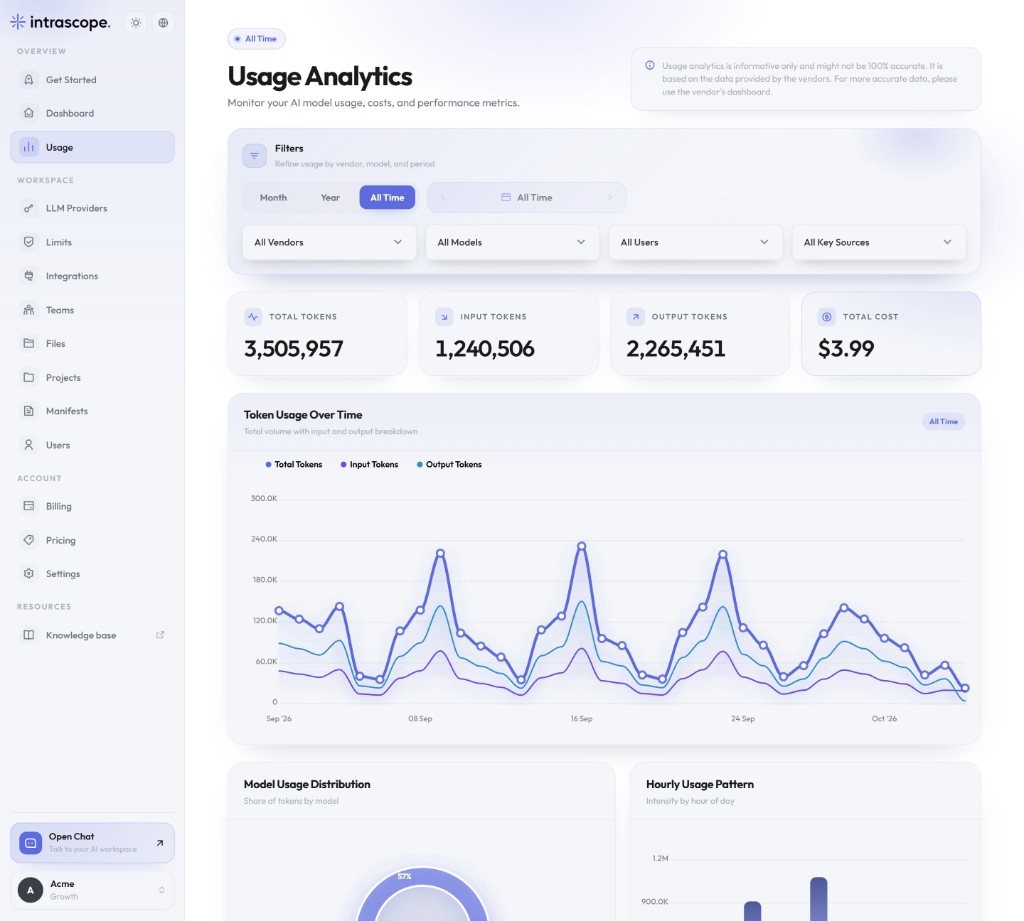The width and height of the screenshot is (1024, 921).
Task: Toggle the light theme sun icon
Action: [136, 23]
